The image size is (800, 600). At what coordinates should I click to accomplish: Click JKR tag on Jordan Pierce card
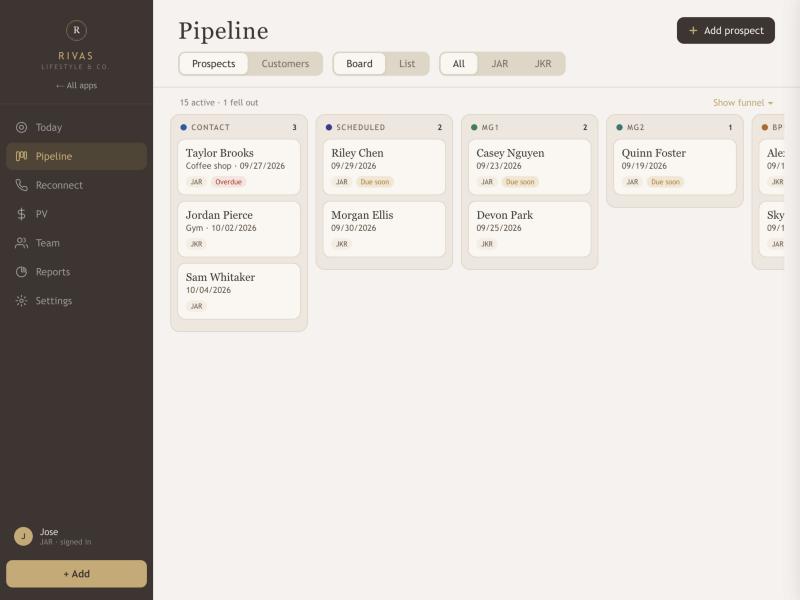(196, 244)
